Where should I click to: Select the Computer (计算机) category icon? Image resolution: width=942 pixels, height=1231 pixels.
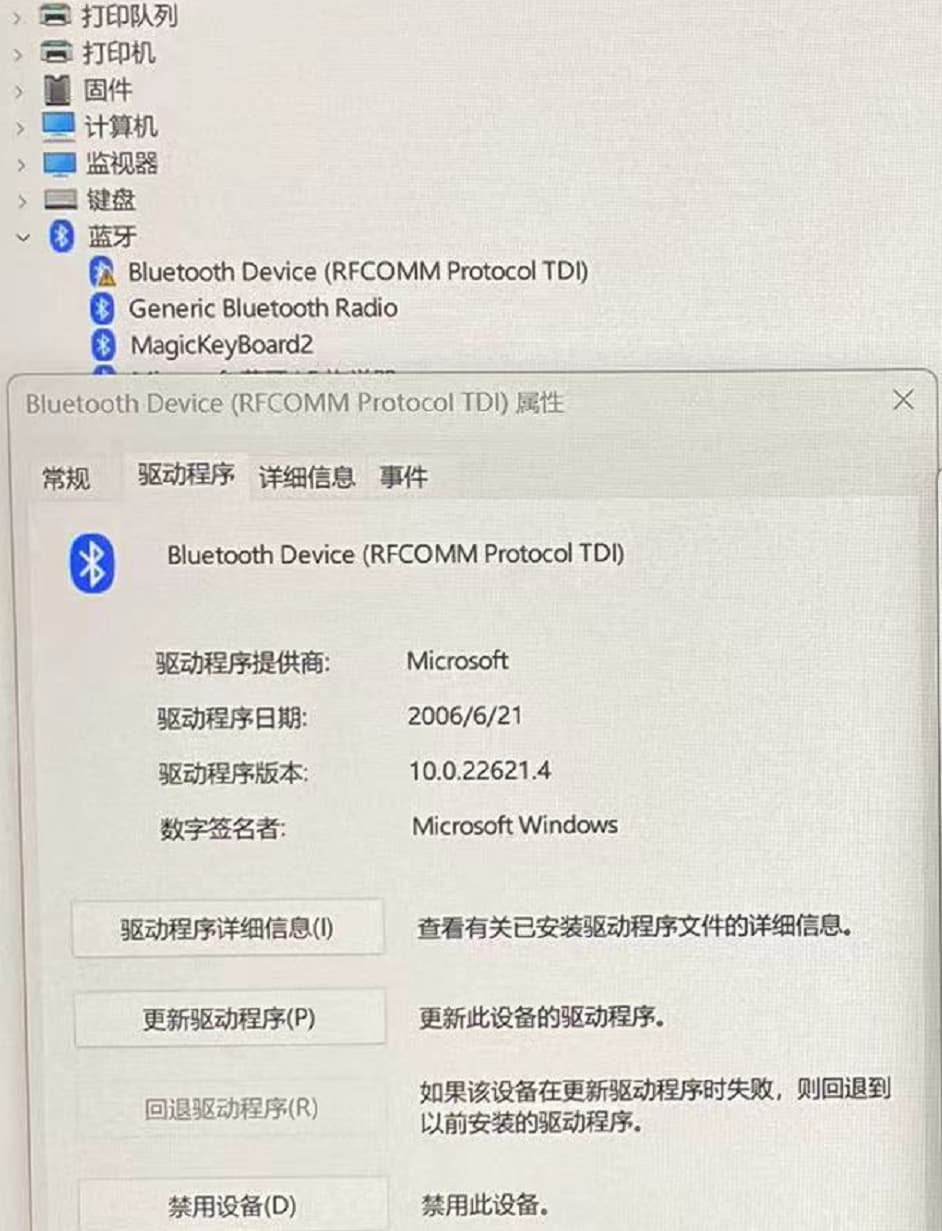coord(59,126)
